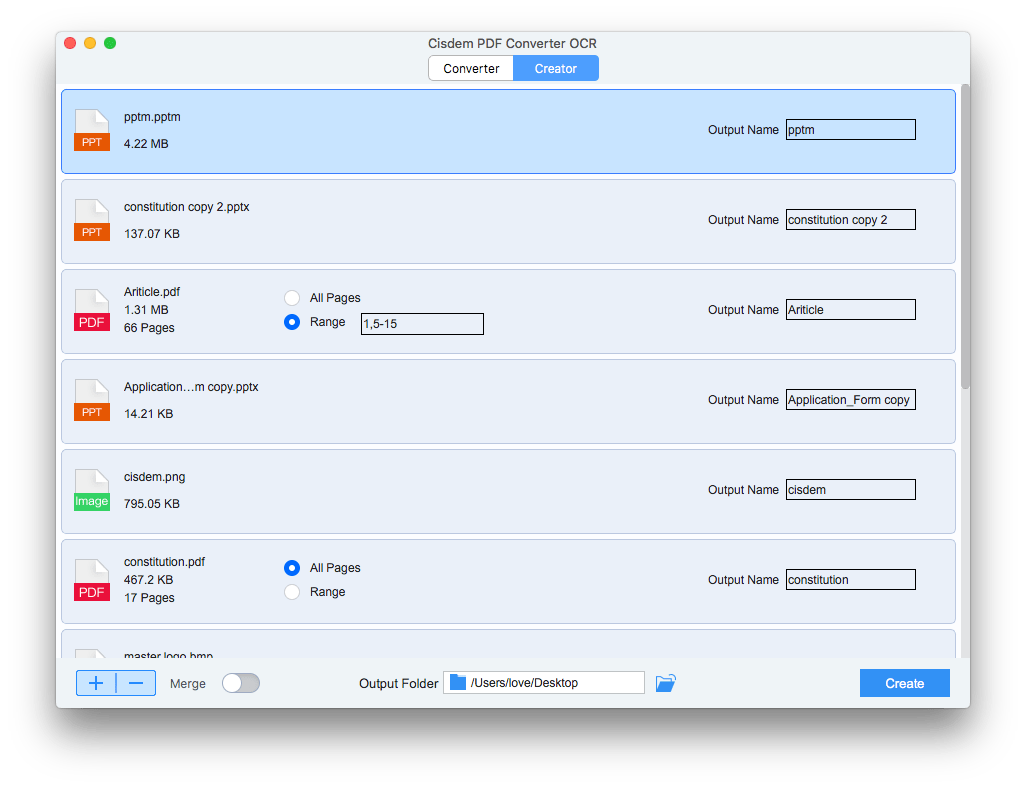
Task: Select Range option for Ariticle.pdf
Action: 292,322
